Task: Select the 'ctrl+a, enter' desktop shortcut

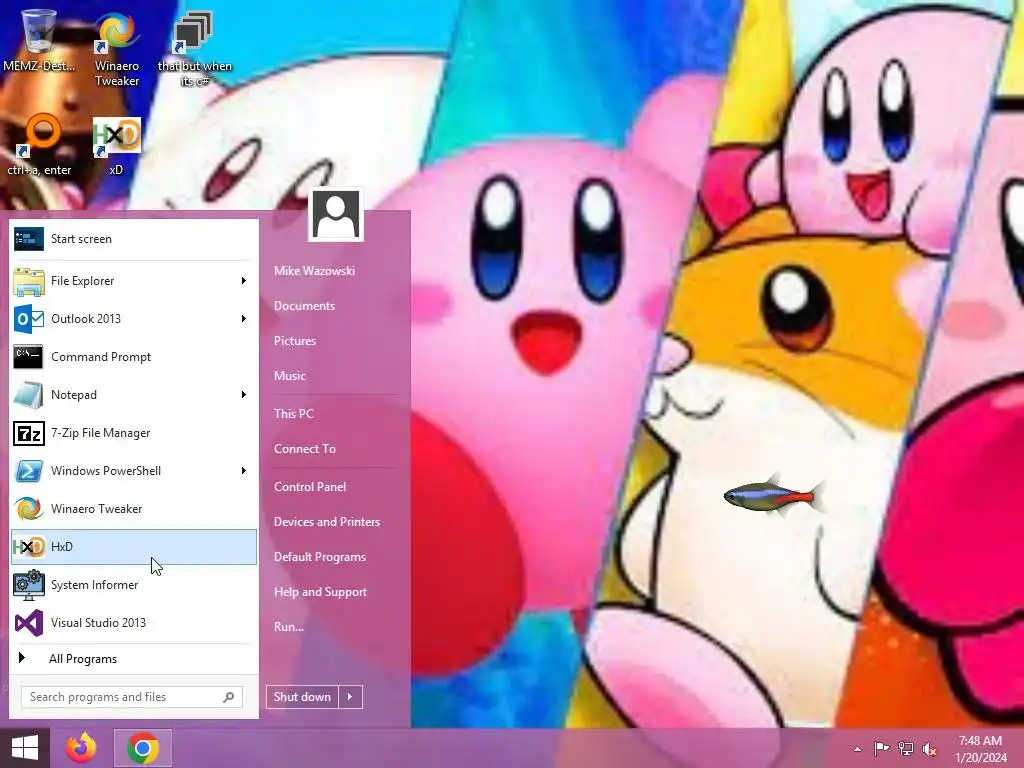Action: (39, 145)
